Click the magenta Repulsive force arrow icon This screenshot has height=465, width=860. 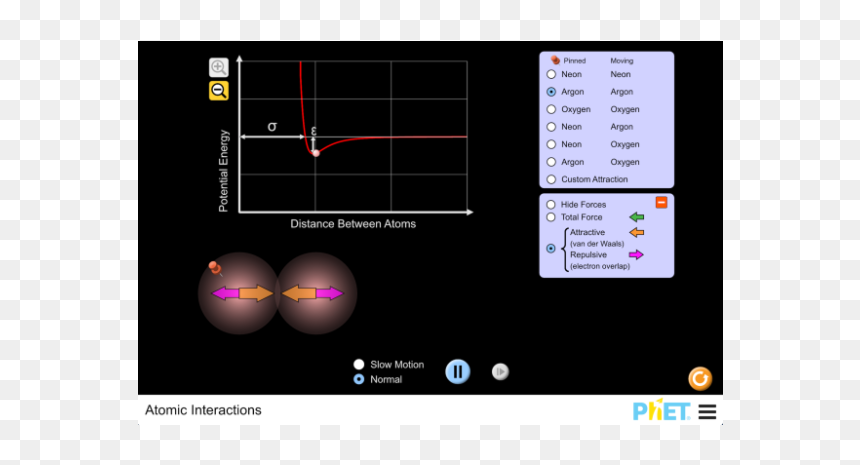coord(636,254)
